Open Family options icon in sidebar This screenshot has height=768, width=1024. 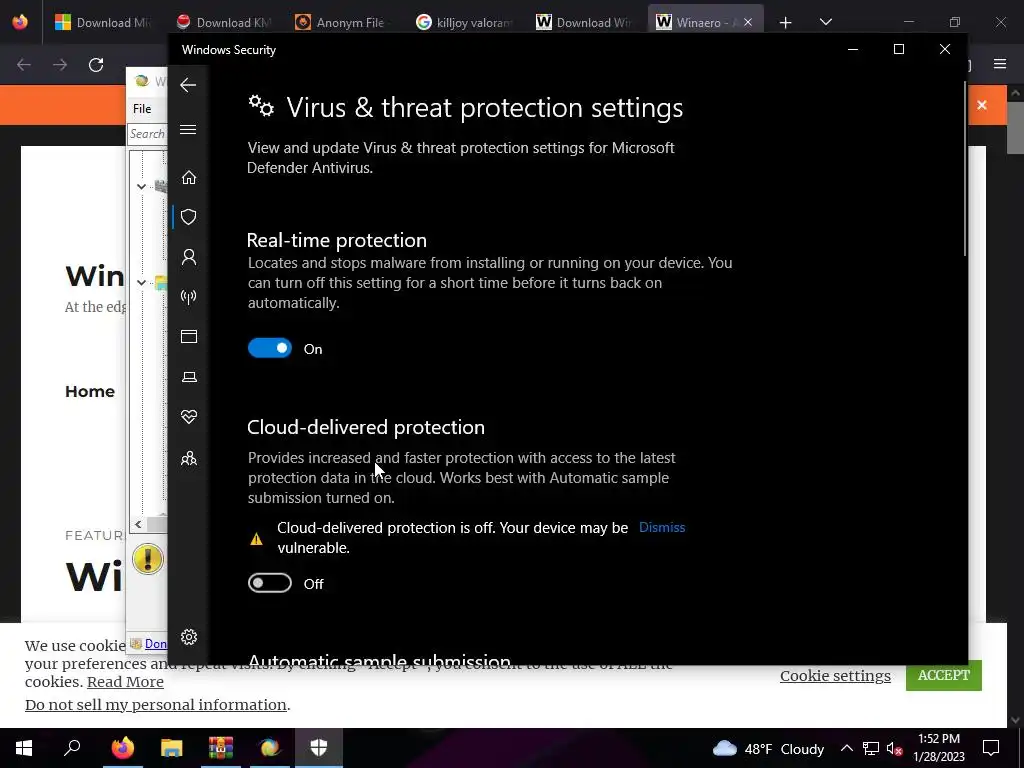[189, 458]
